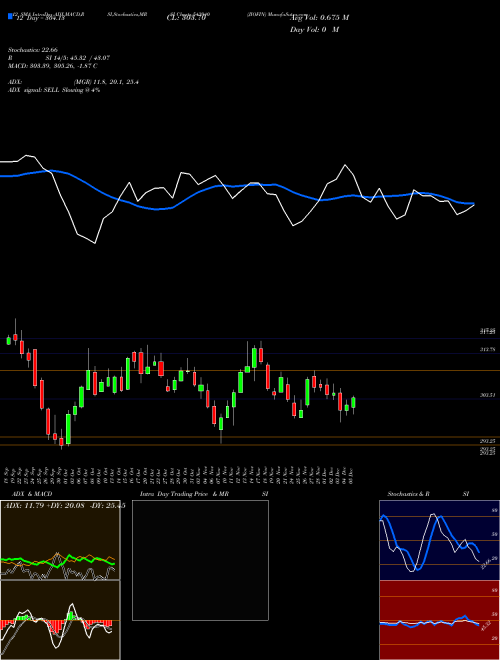Click the 'Stochastics & R' panel title
This screenshot has width=500, height=660.
coord(408,494)
